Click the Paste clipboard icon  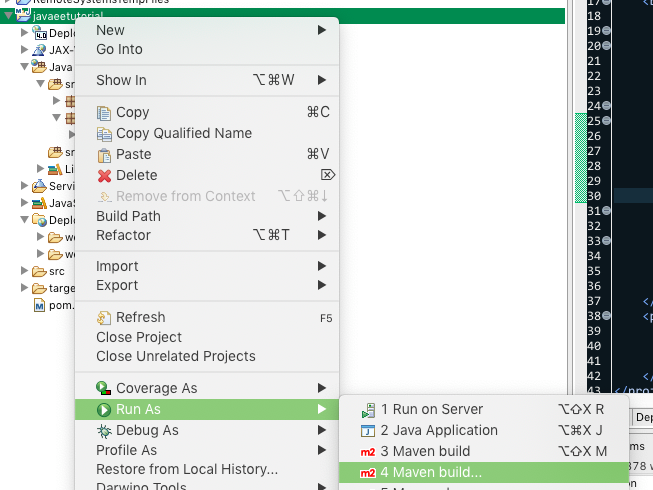(104, 155)
